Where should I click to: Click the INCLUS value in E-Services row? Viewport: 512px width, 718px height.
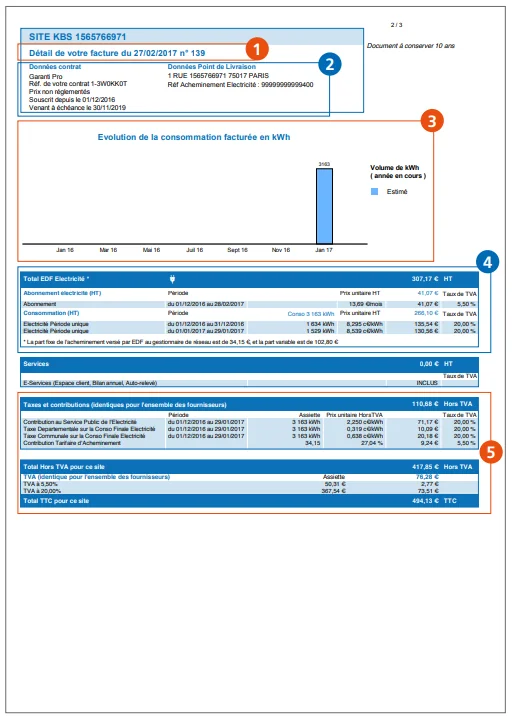click(427, 383)
